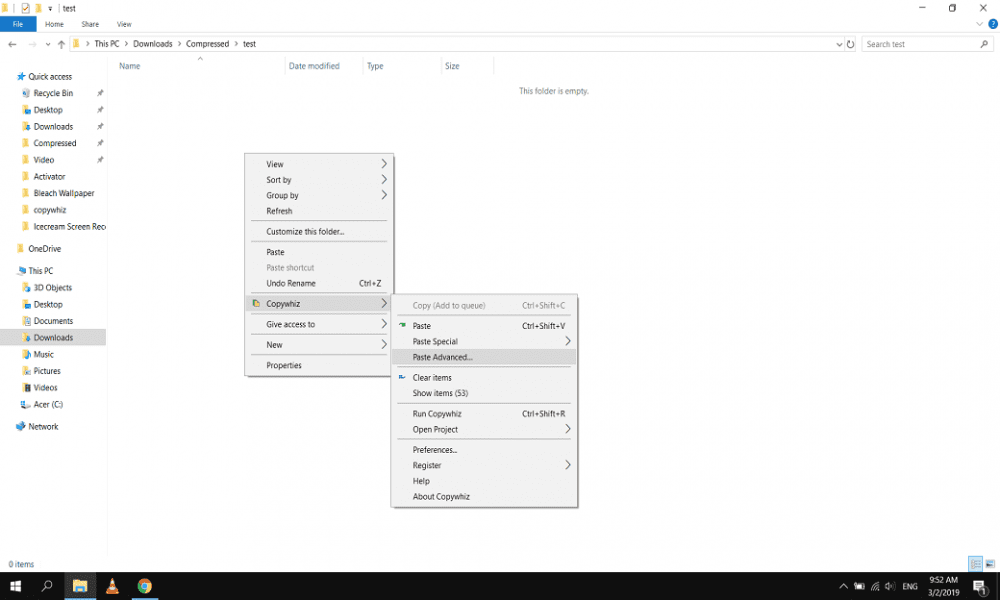Open VLC from the taskbar
The width and height of the screenshot is (1000, 600).
point(112,586)
